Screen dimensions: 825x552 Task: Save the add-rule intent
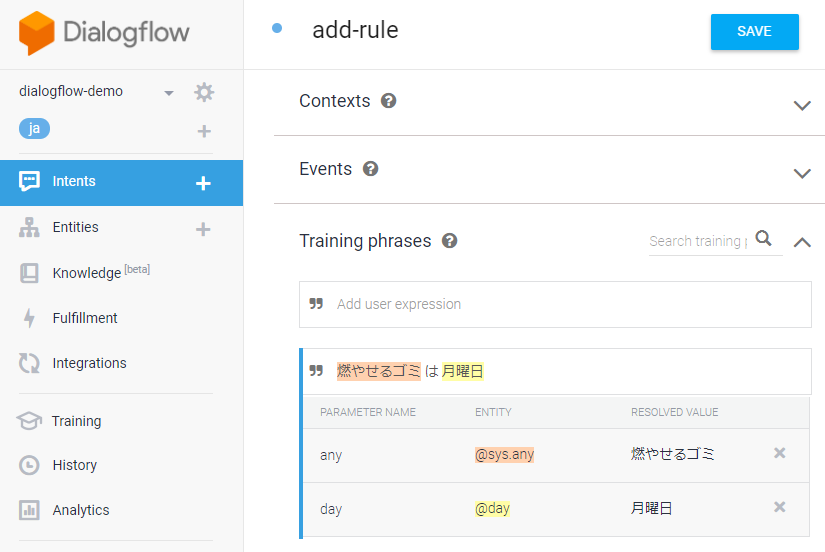pos(754,32)
